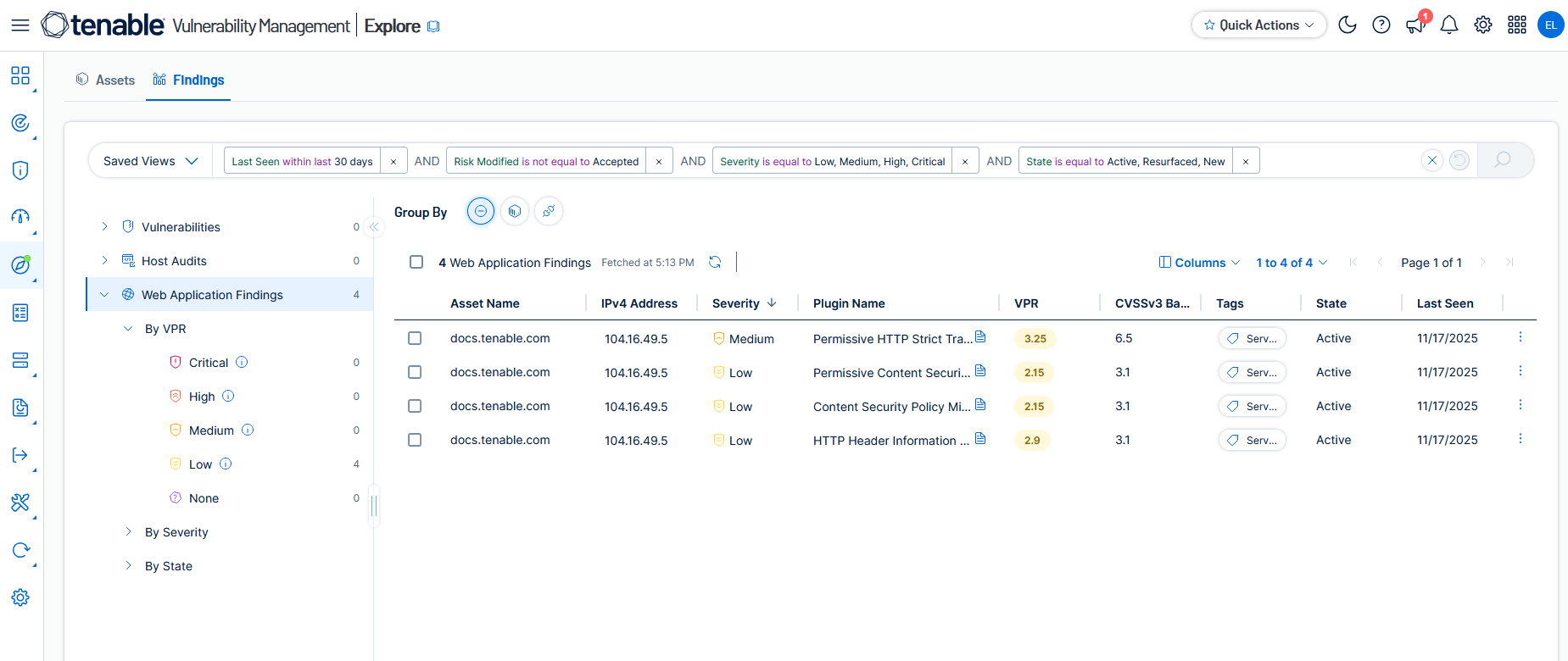This screenshot has width=1568, height=661.
Task: Open the notifications bell
Action: [x=1448, y=25]
